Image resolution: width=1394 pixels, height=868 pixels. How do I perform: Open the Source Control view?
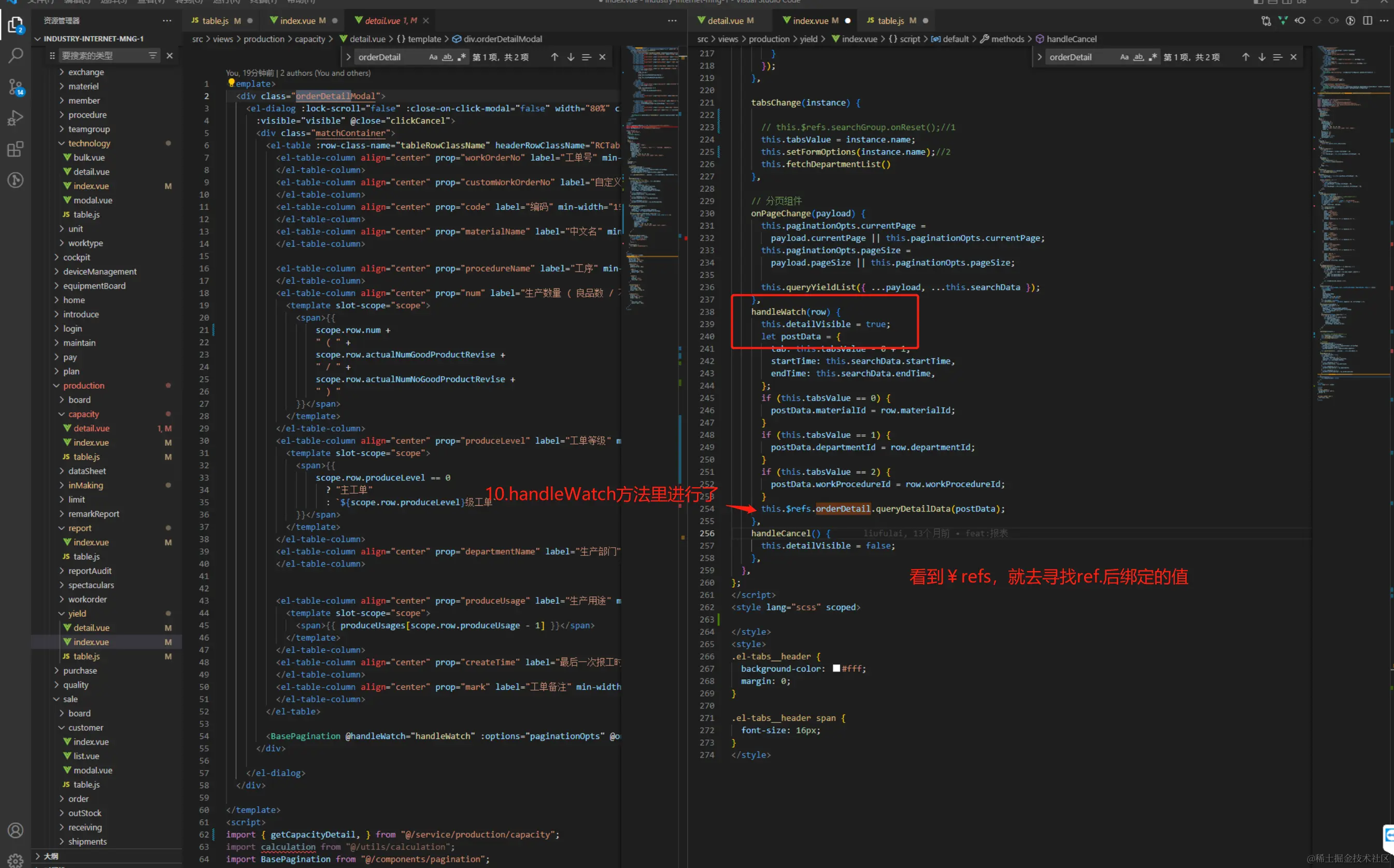[16, 87]
